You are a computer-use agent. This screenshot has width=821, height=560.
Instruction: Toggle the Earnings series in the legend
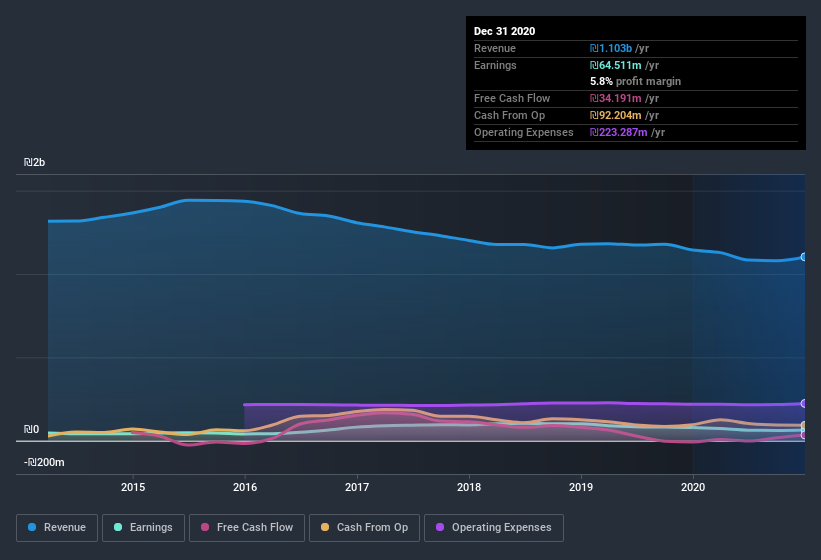point(144,527)
